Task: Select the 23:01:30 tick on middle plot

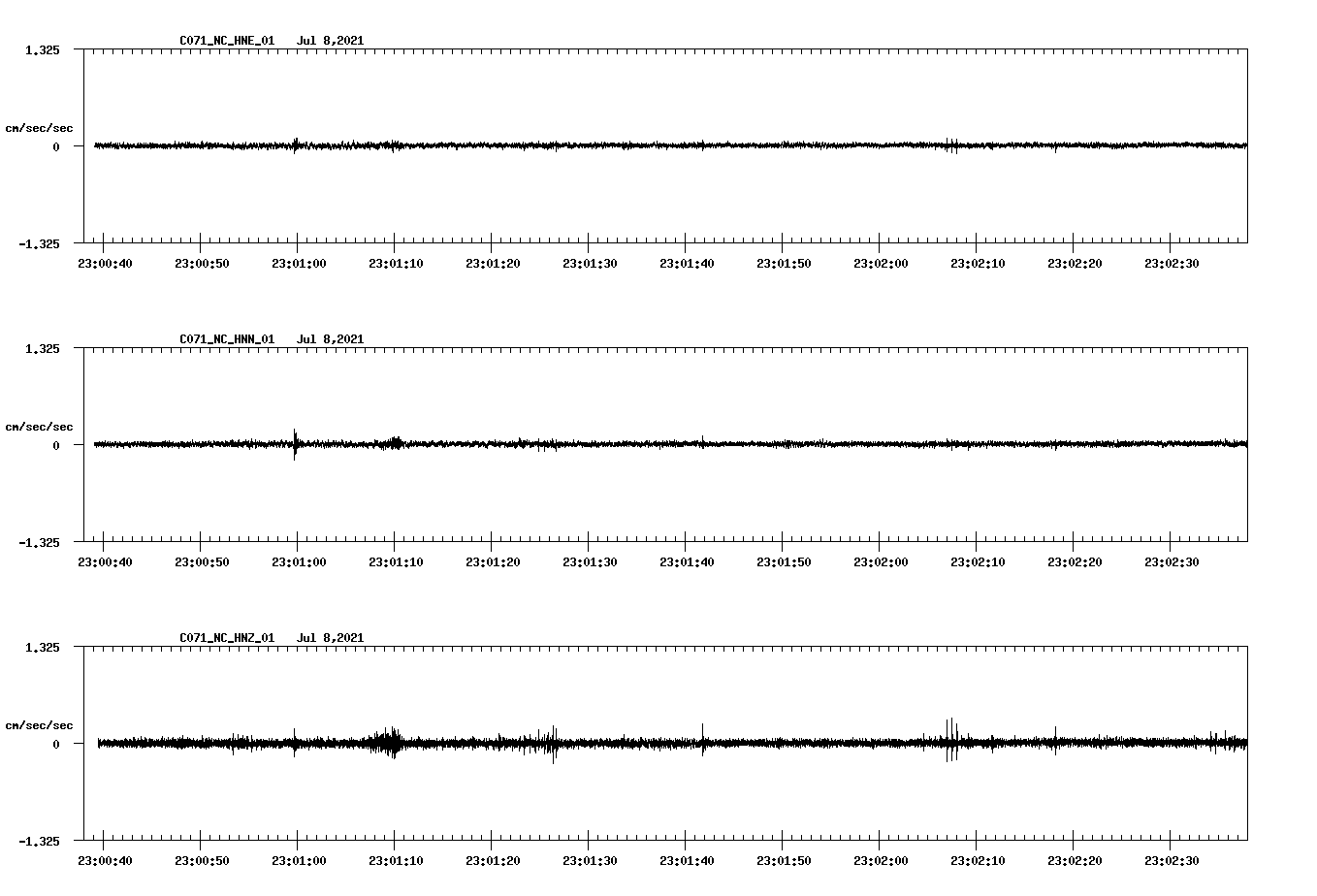Action: 591,560
